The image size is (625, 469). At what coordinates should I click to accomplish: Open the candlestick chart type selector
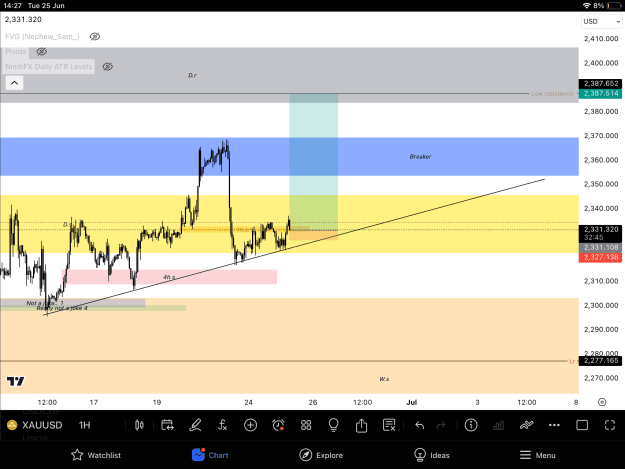pos(139,425)
